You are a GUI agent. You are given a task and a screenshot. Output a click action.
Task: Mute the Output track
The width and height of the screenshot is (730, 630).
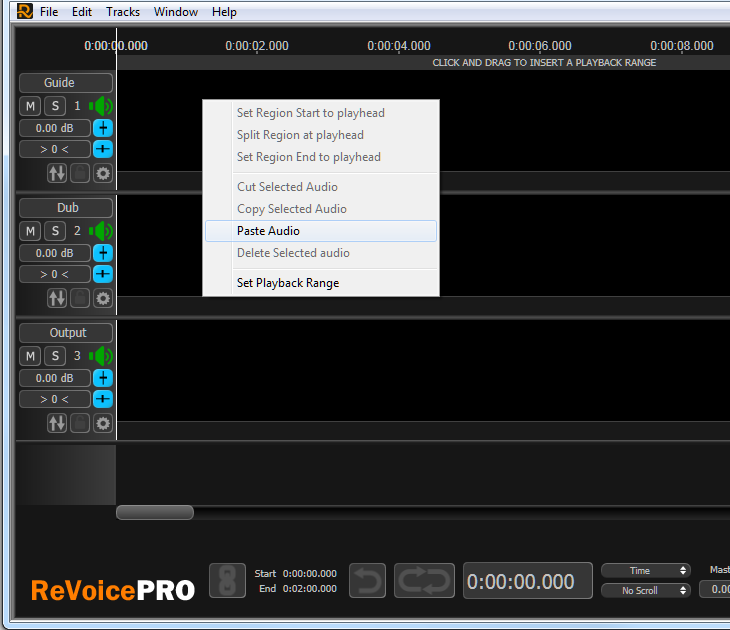30,356
